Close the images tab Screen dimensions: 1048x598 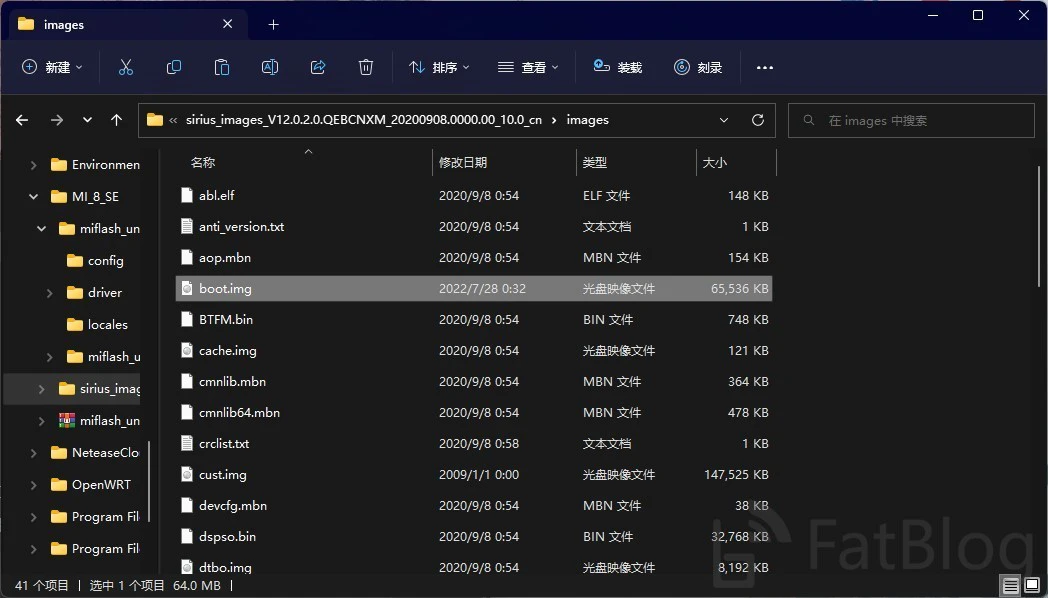pyautogui.click(x=228, y=24)
